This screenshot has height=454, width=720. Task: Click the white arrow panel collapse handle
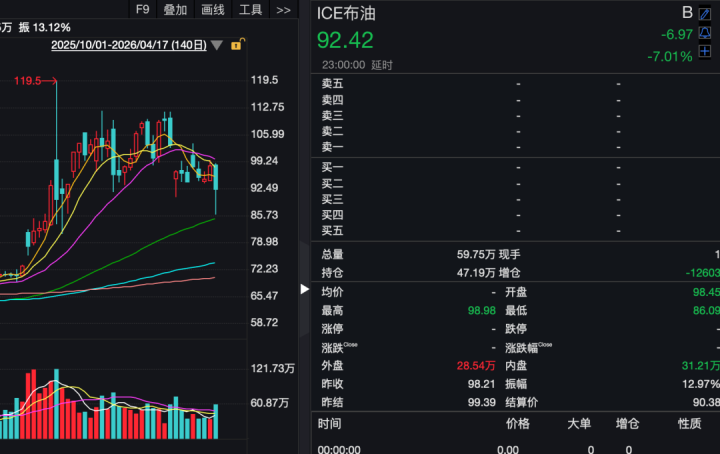304,289
